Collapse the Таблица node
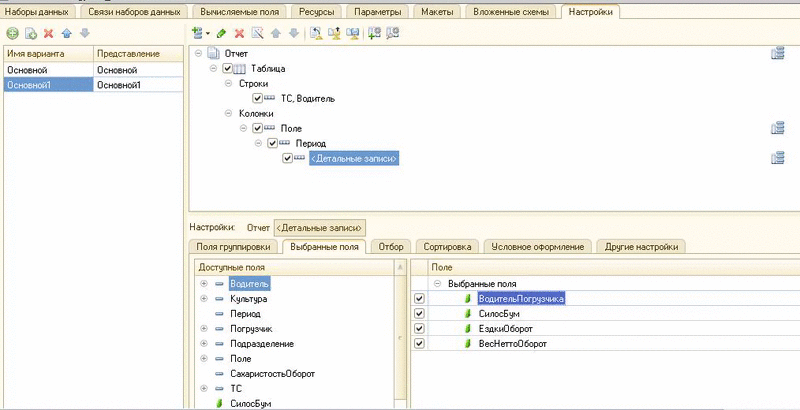Screen dimensions: 800x410 tap(213, 68)
